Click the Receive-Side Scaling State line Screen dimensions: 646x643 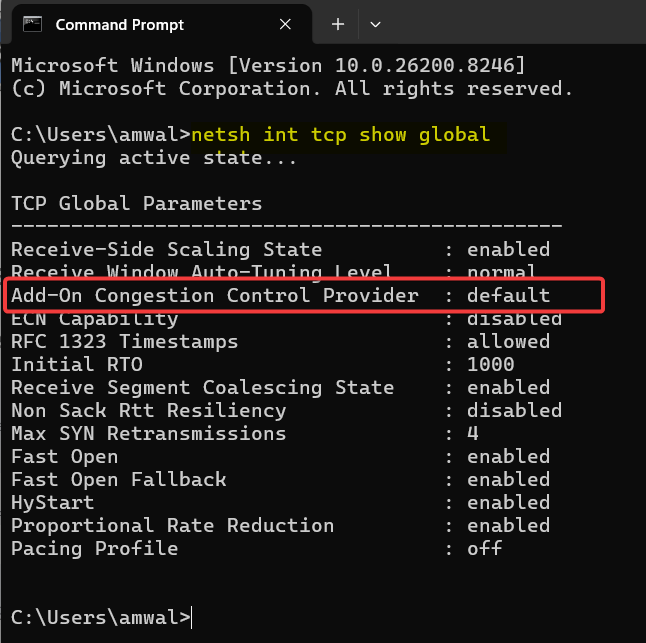pos(166,249)
